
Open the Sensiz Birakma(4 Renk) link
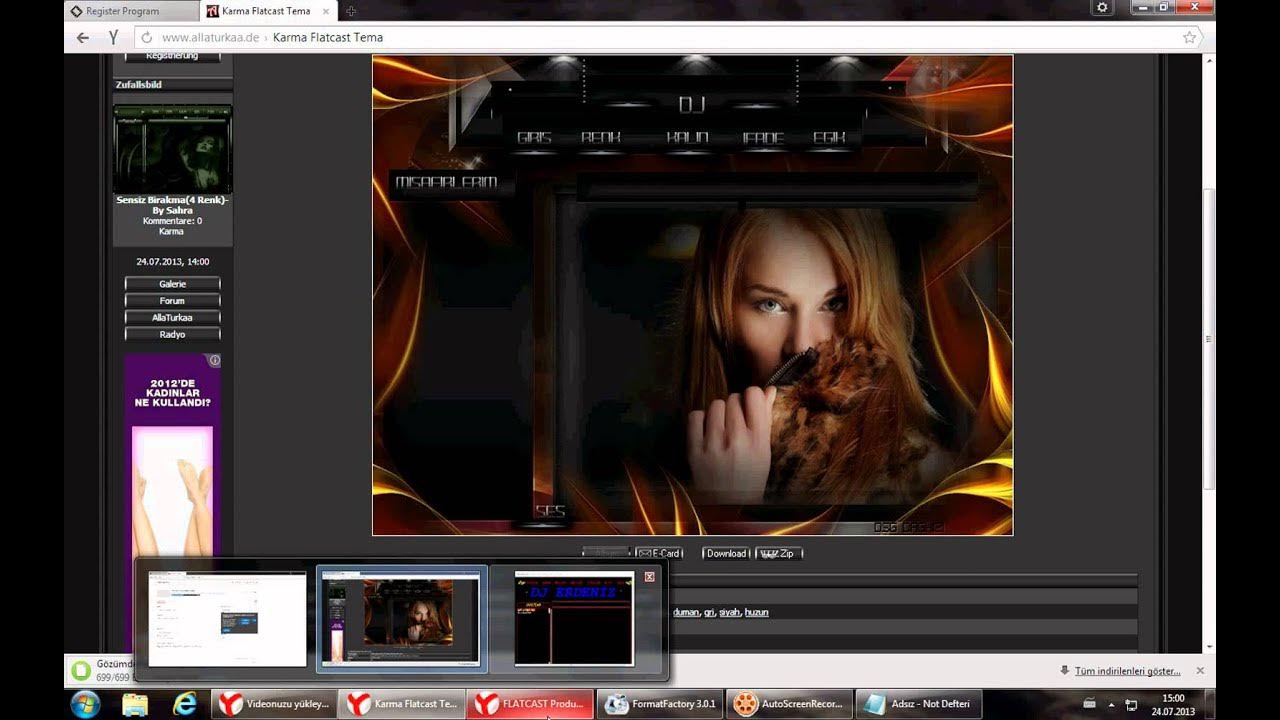click(172, 205)
